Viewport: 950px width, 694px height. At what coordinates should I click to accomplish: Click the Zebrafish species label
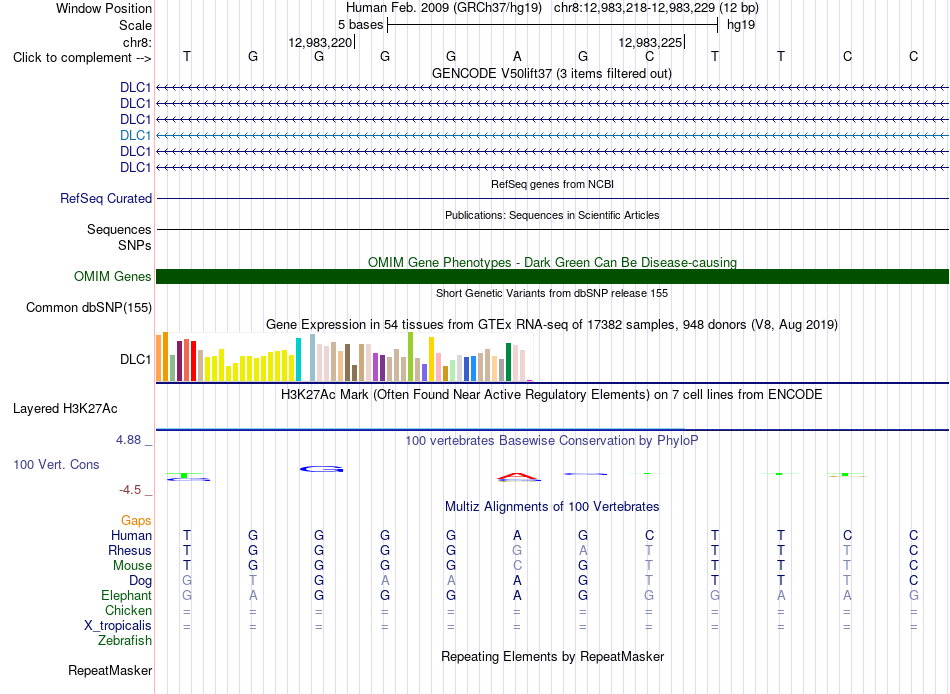point(125,640)
